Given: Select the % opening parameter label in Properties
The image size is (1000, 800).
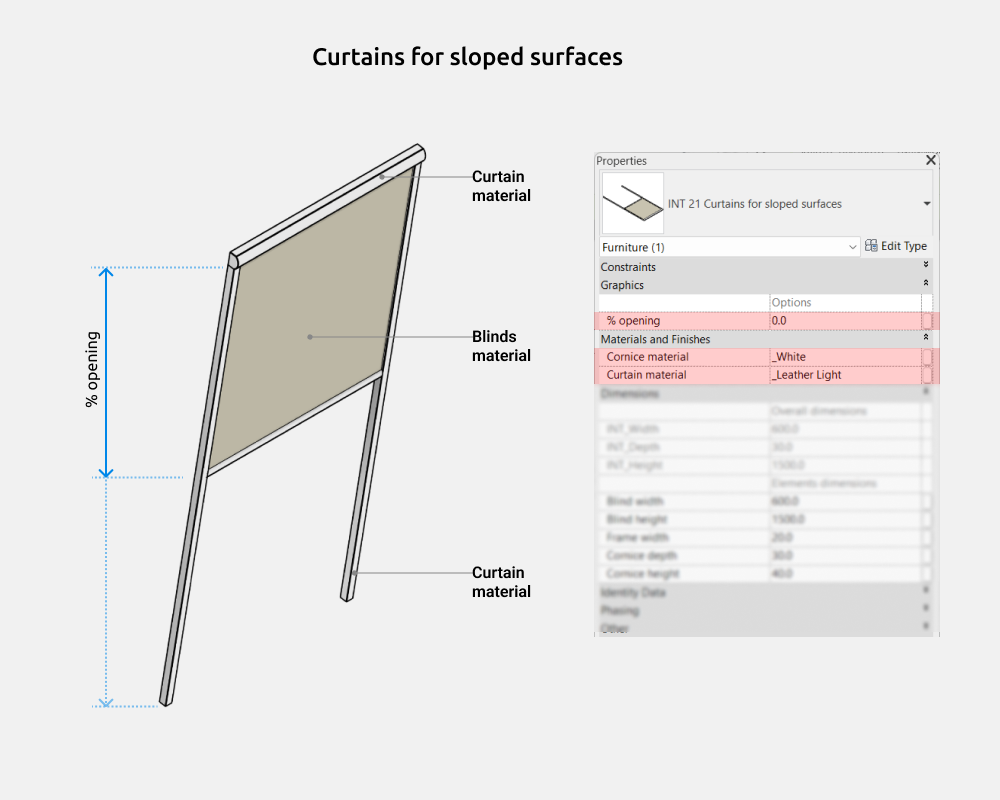Looking at the screenshot, I should pyautogui.click(x=633, y=321).
